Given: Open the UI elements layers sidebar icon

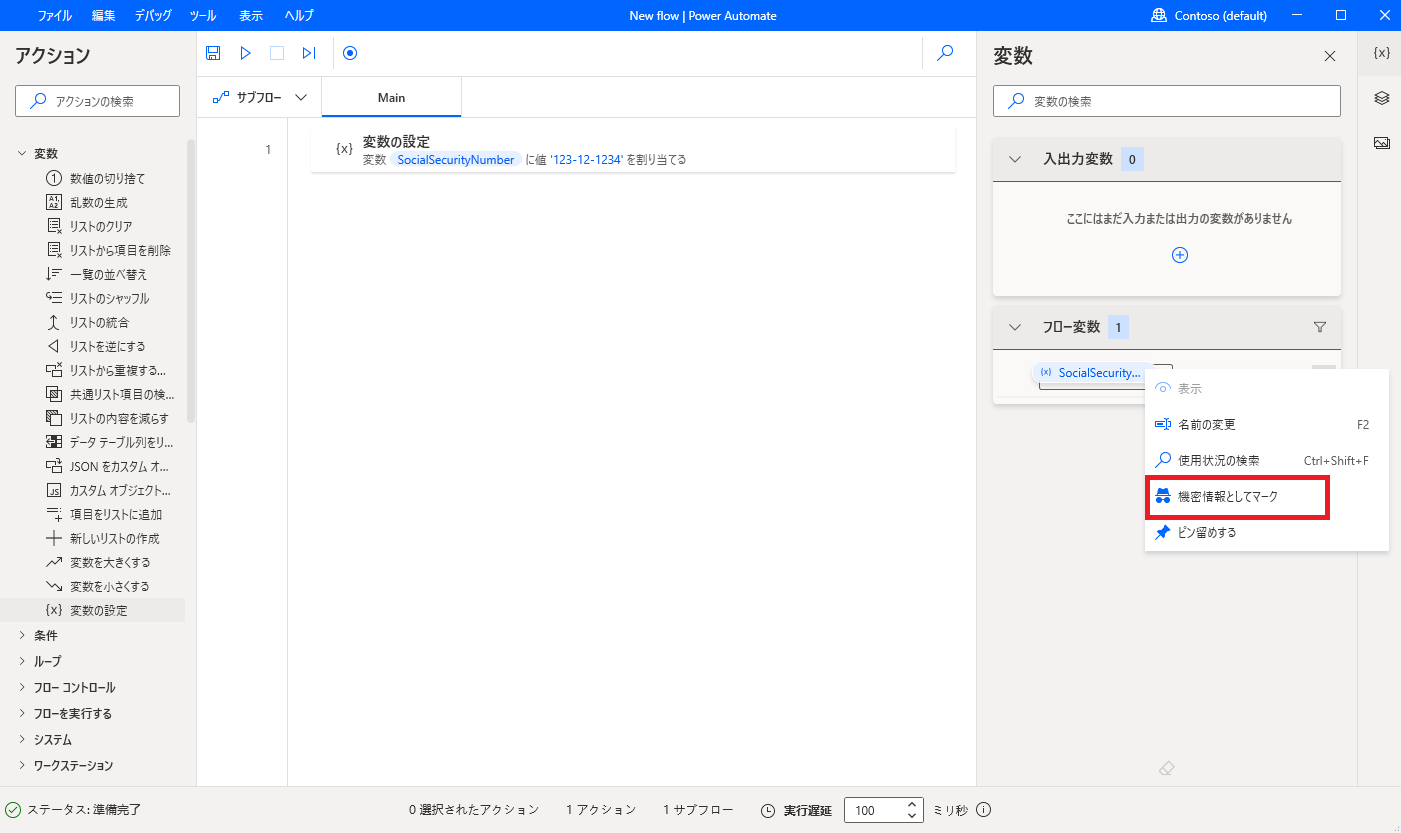Looking at the screenshot, I should click(1381, 98).
